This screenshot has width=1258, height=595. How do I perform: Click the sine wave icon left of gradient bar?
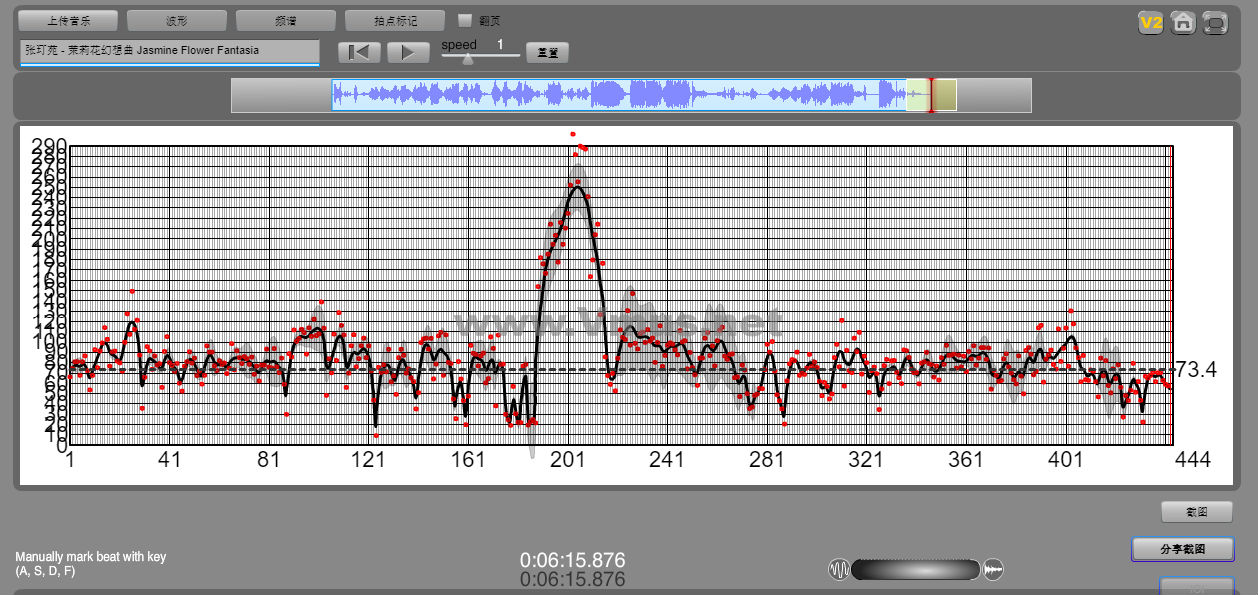coord(839,570)
